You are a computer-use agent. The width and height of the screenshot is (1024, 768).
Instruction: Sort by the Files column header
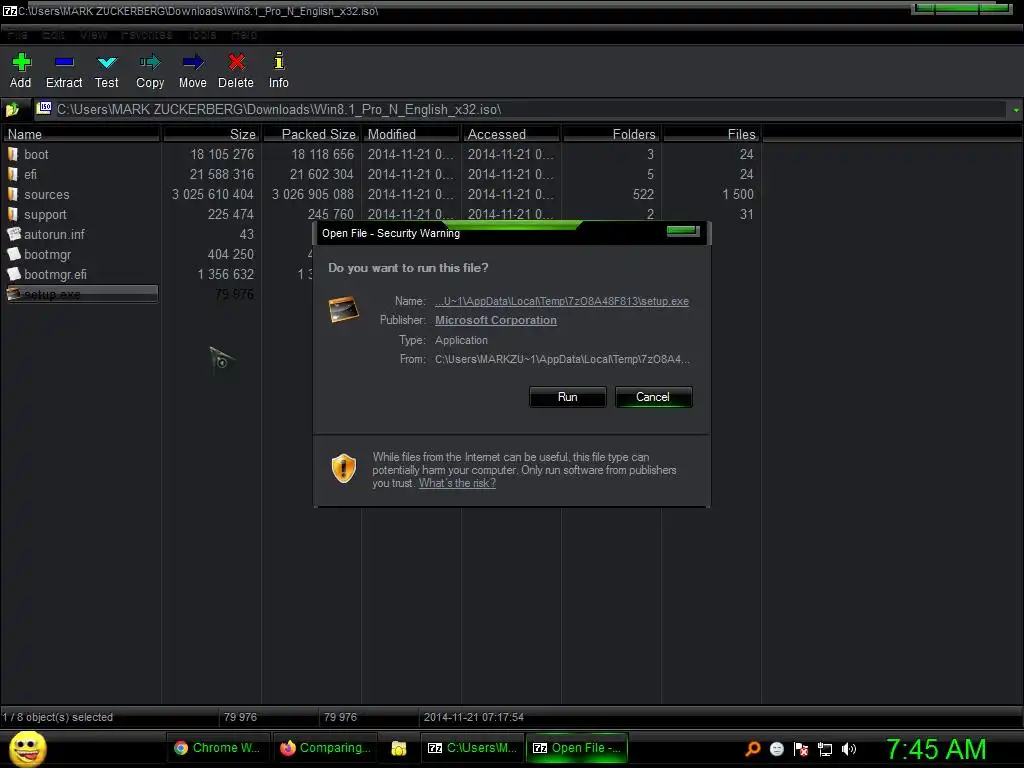coord(711,134)
